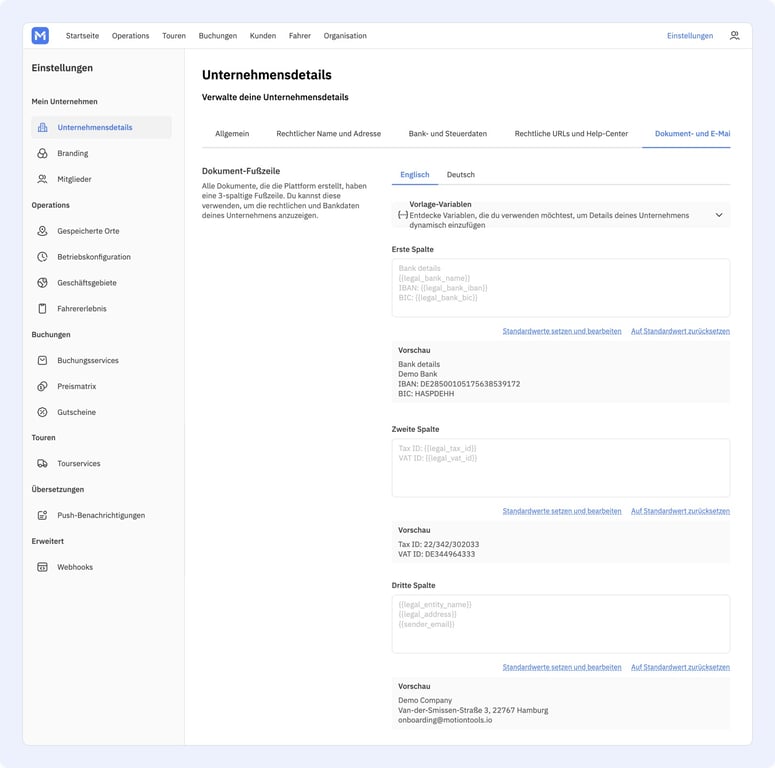Go to Touren in top navigation
The width and height of the screenshot is (775, 768).
(174, 36)
